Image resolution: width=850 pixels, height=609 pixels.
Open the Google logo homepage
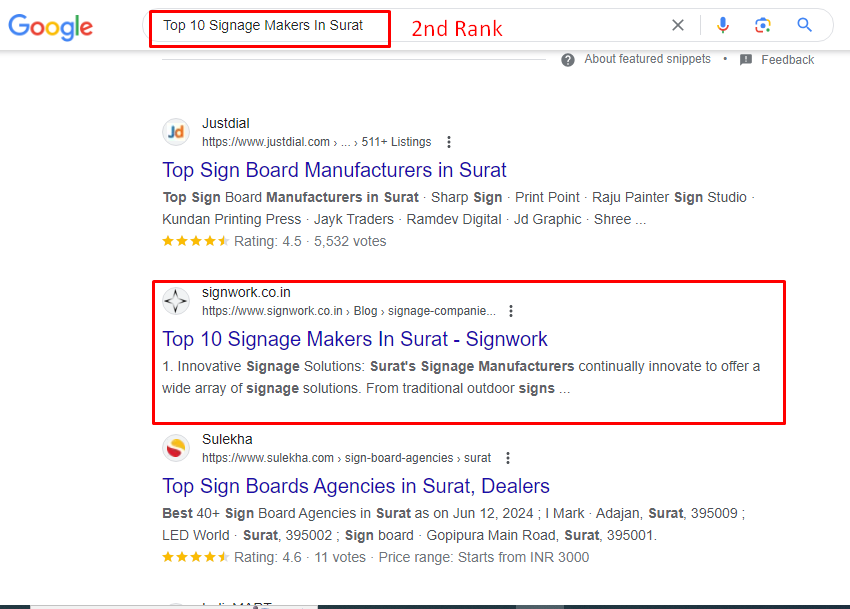pos(51,27)
